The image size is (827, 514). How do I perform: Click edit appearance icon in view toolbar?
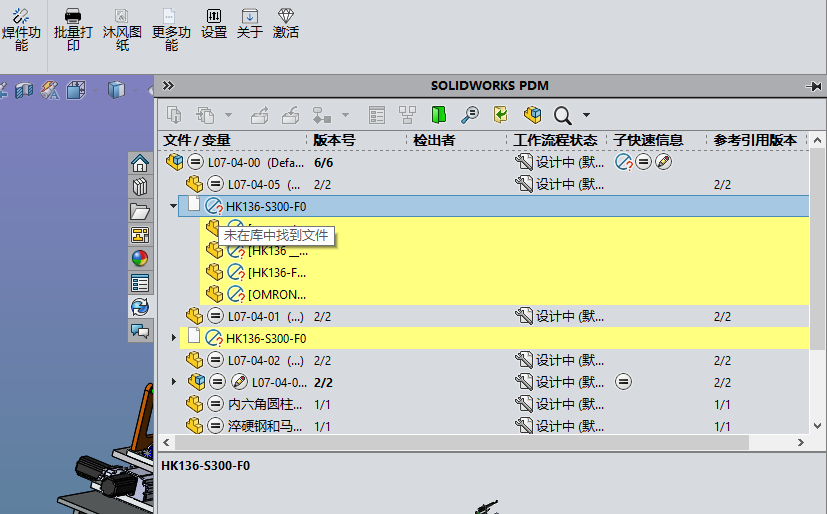click(50, 90)
